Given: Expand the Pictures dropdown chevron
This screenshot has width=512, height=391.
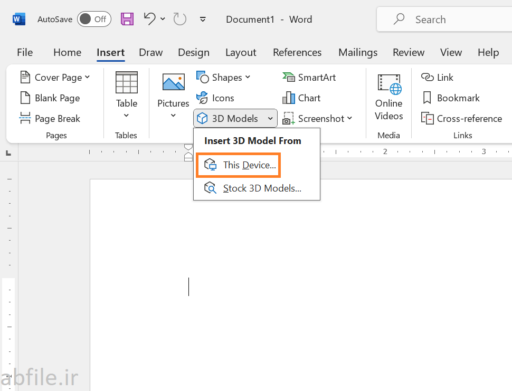Looking at the screenshot, I should click(173, 116).
